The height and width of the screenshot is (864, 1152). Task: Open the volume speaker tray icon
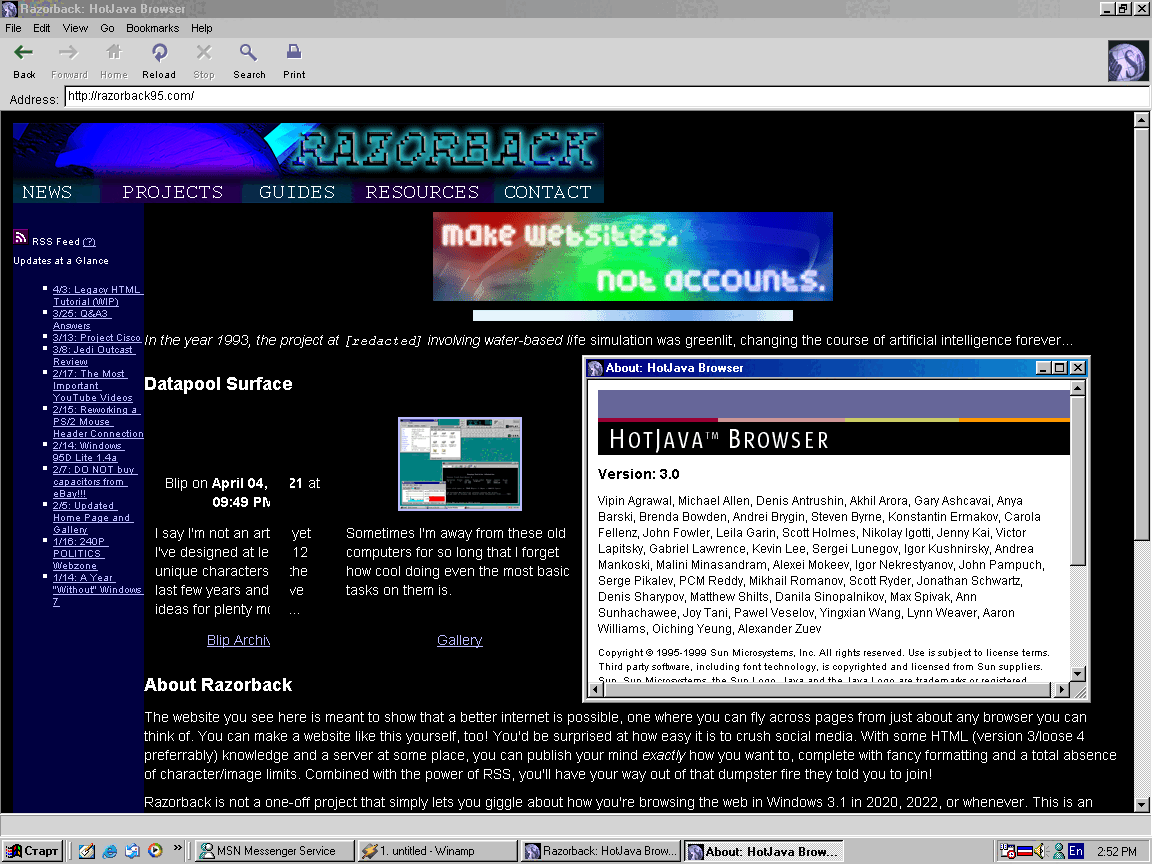click(x=1040, y=851)
